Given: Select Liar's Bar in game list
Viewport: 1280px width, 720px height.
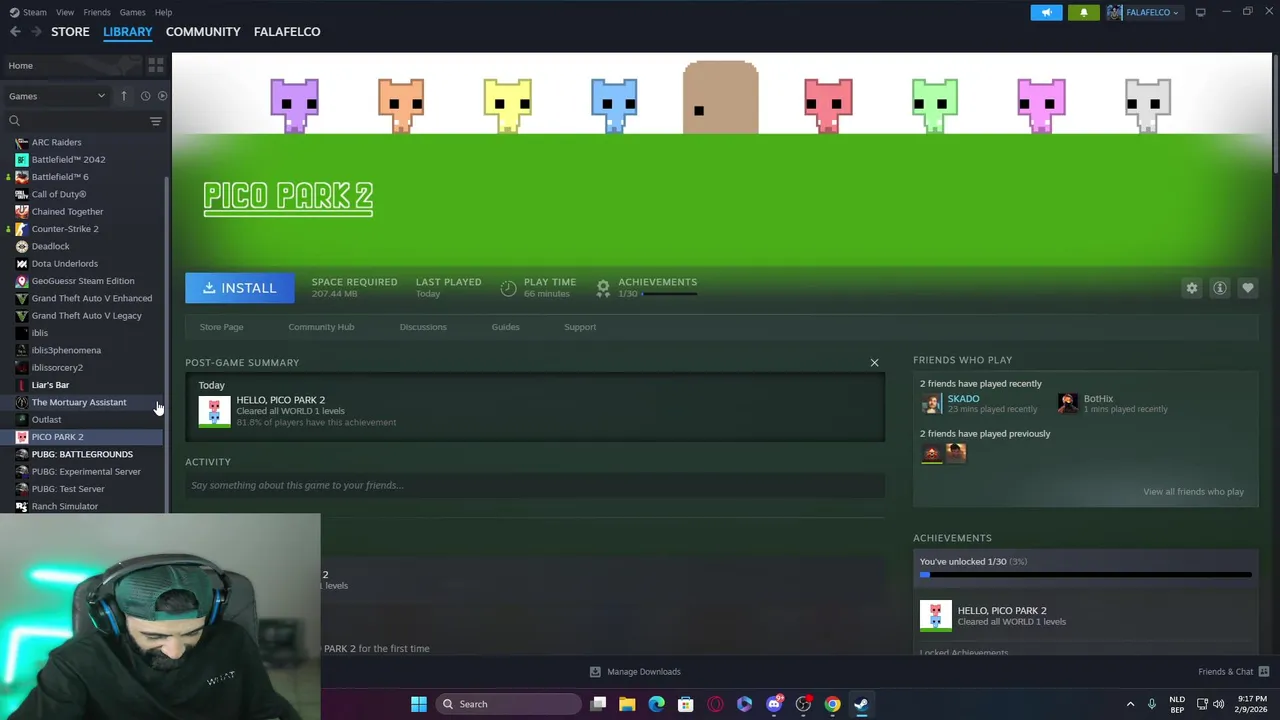Looking at the screenshot, I should [84, 385].
